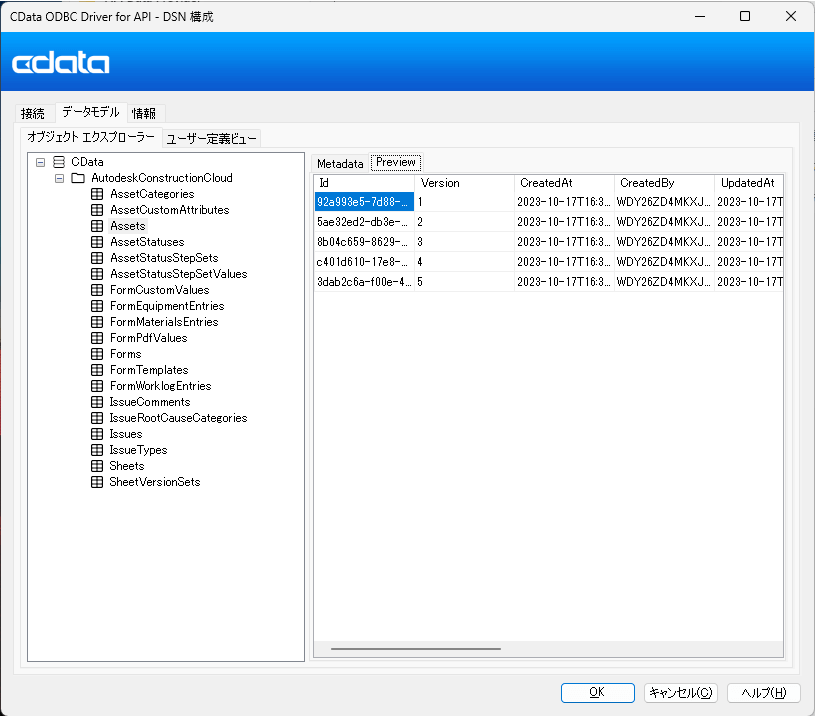Select the IssueTypes table node
The image size is (815, 716).
pos(138,450)
